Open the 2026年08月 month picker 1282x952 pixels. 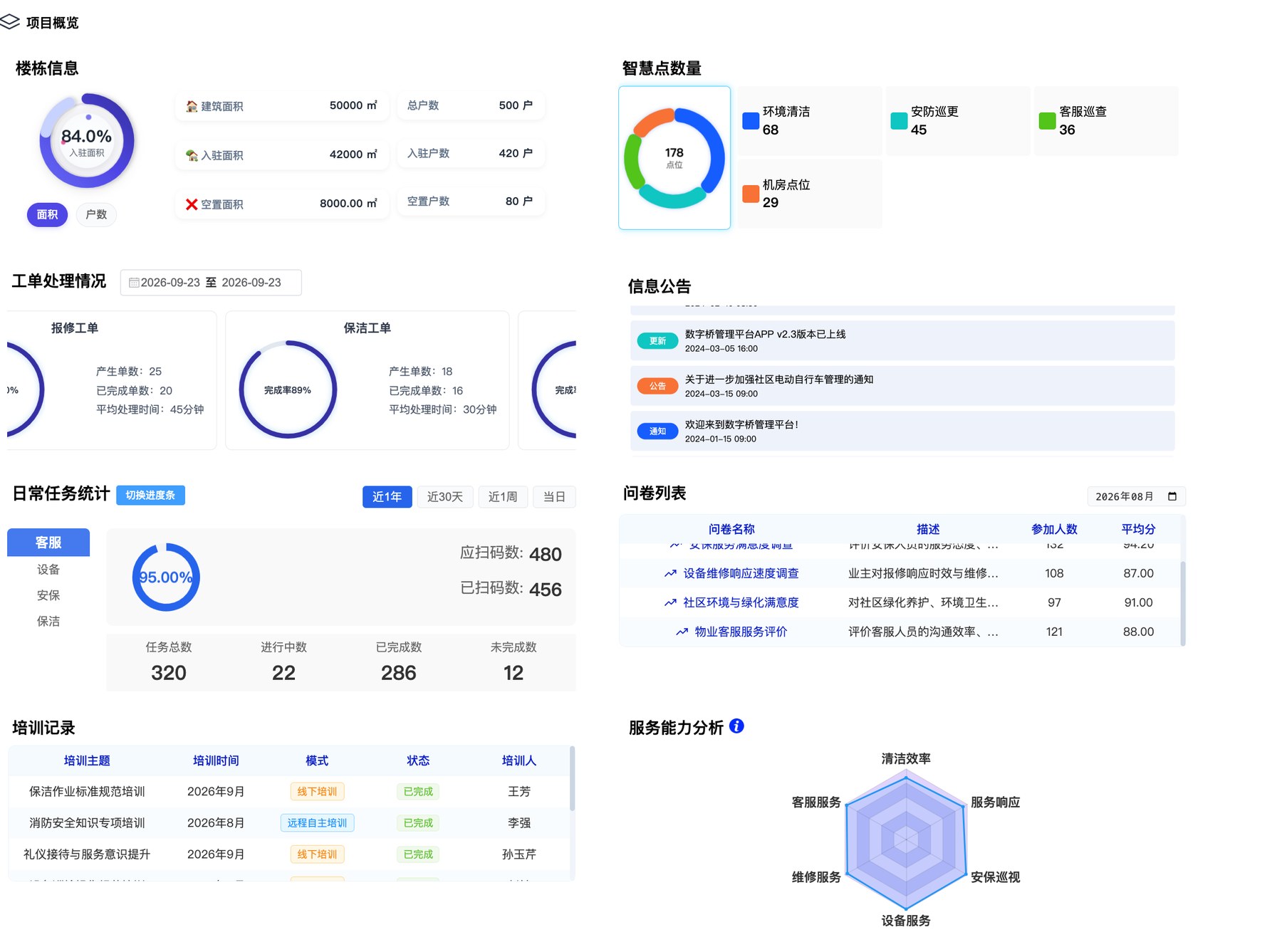pyautogui.click(x=1136, y=496)
